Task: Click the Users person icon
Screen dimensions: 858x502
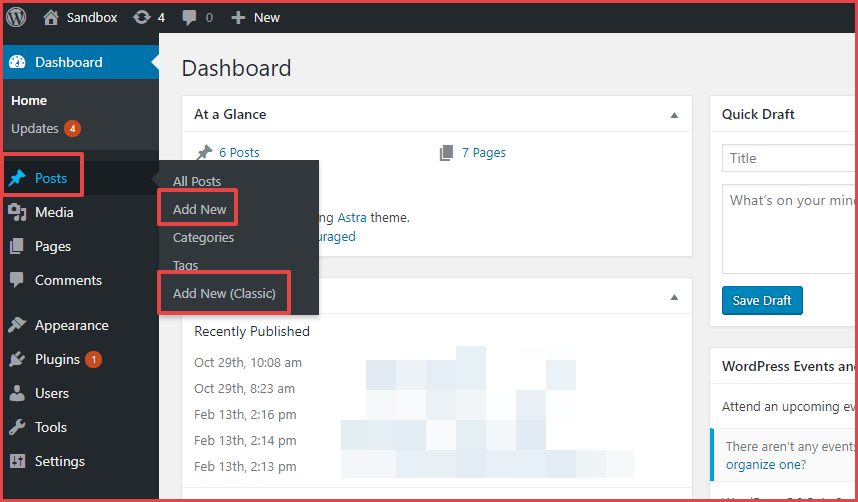Action: [x=17, y=393]
